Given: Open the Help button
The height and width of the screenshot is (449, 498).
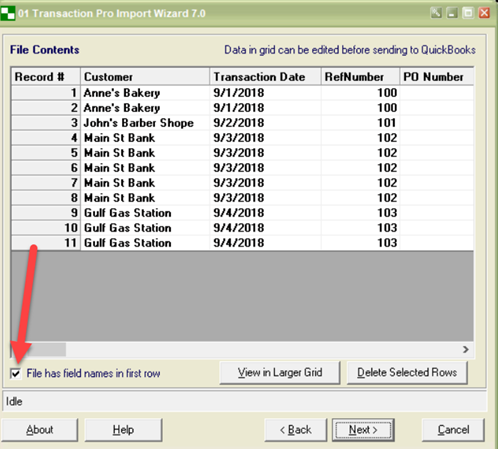Looking at the screenshot, I should [123, 430].
